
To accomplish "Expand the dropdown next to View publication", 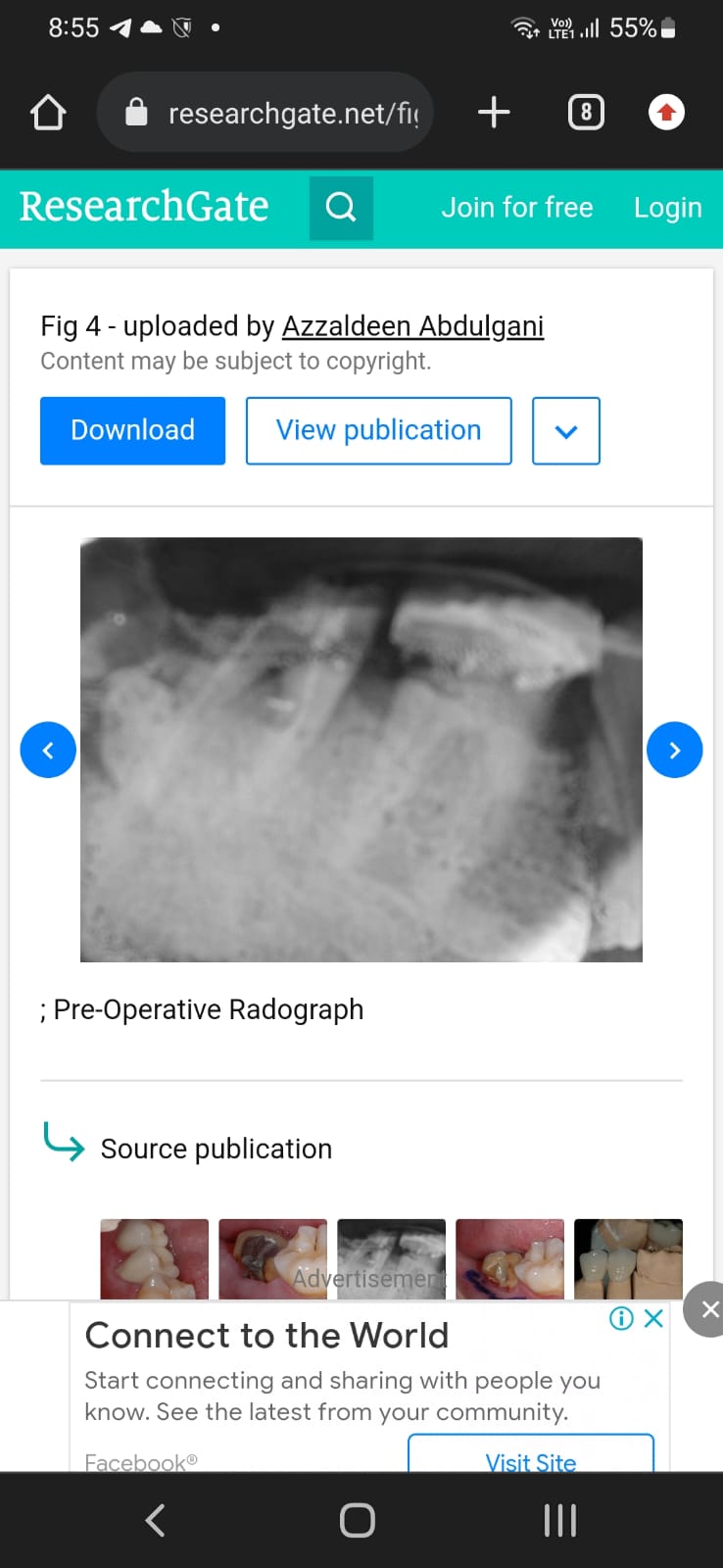I will (566, 431).
